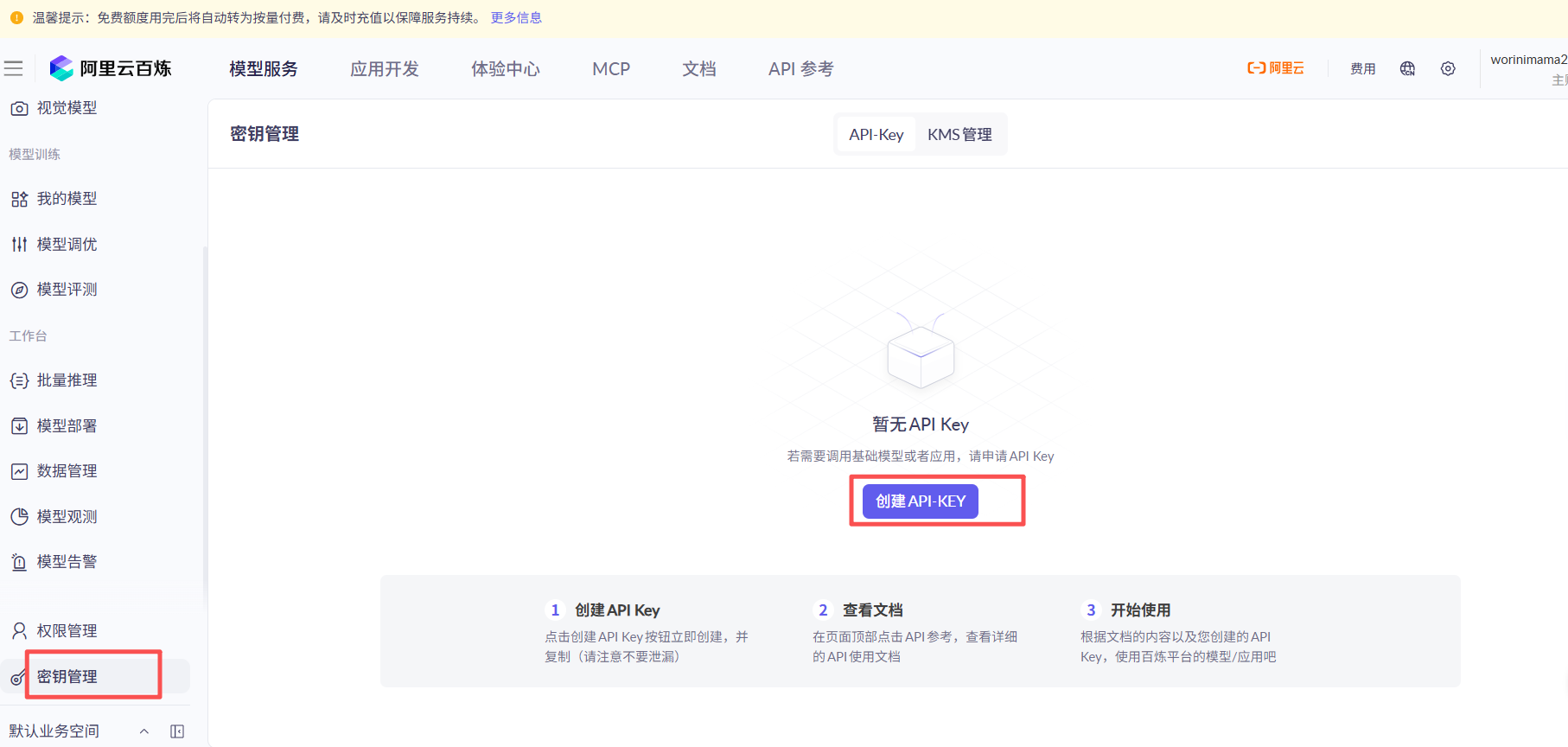Open 文档 in the top navigation
The image size is (1568, 747).
tap(699, 69)
